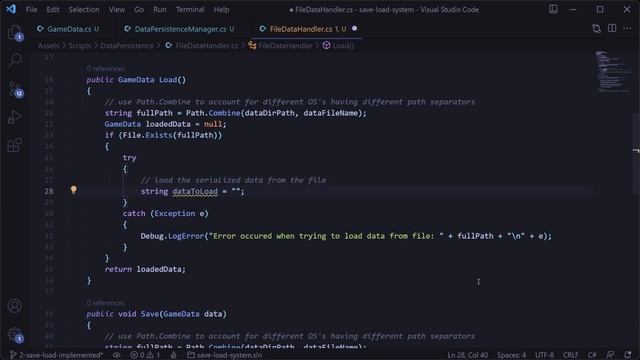Viewport: 640px width, 360px height.
Task: Open the View menu
Action: coord(117,9)
